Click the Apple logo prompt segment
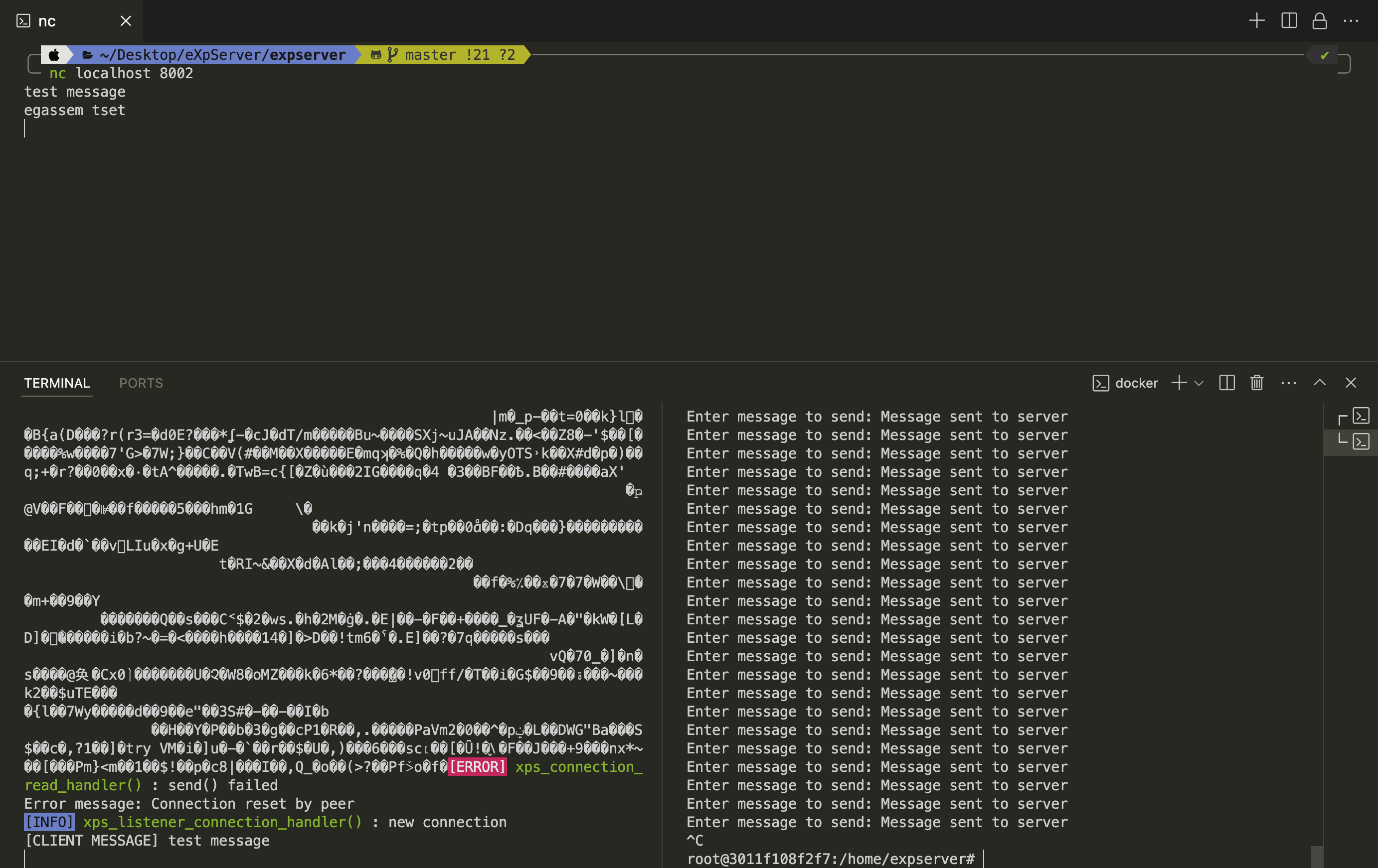 coord(54,55)
